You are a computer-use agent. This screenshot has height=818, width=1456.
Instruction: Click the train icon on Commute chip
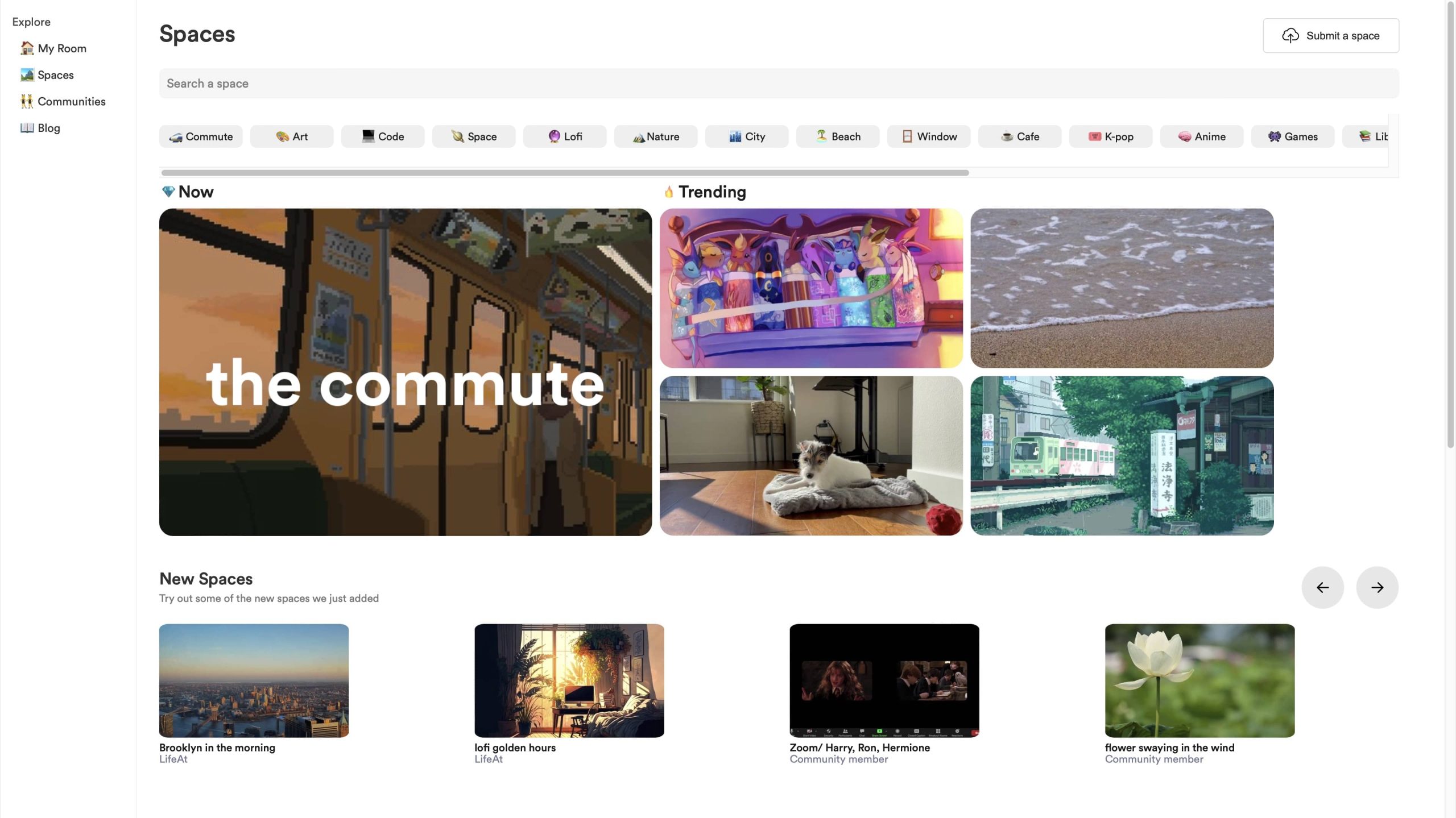(176, 137)
